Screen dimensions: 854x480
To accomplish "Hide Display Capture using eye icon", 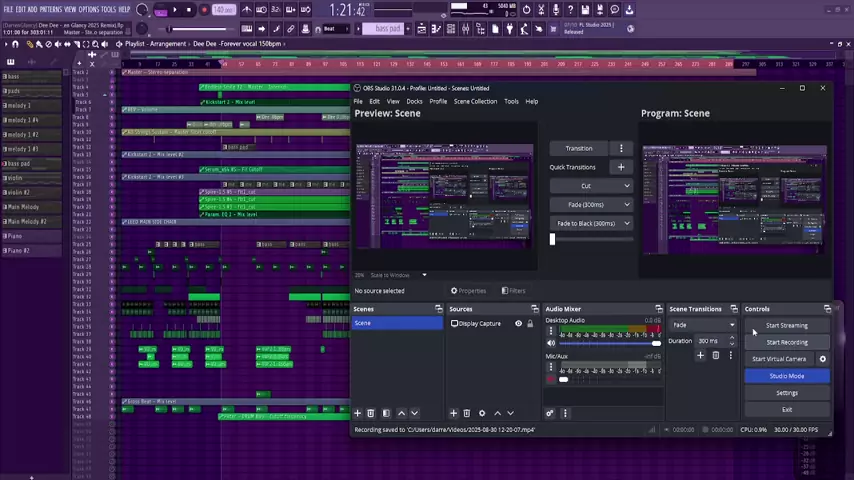I will click(x=518, y=324).
